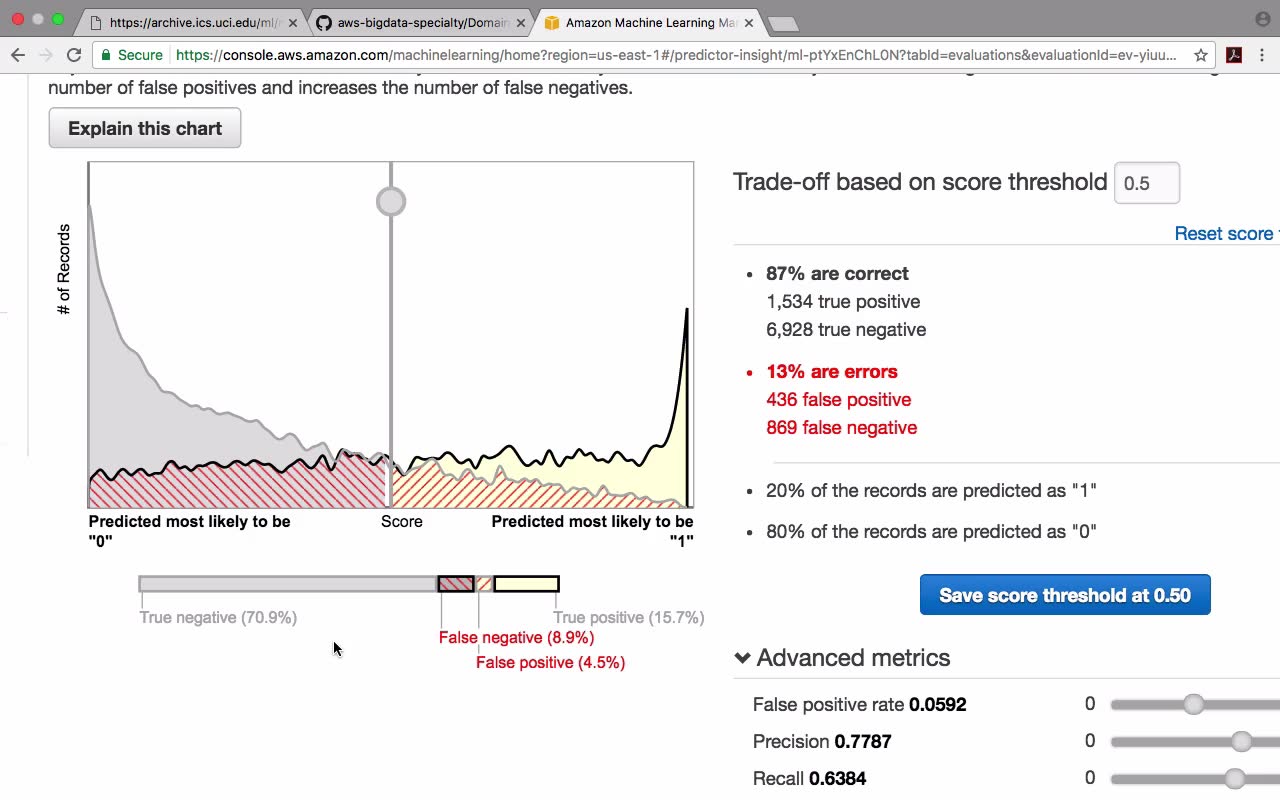This screenshot has height=800, width=1280.
Task: Close the Amazon Machine Learning tab
Action: point(748,22)
